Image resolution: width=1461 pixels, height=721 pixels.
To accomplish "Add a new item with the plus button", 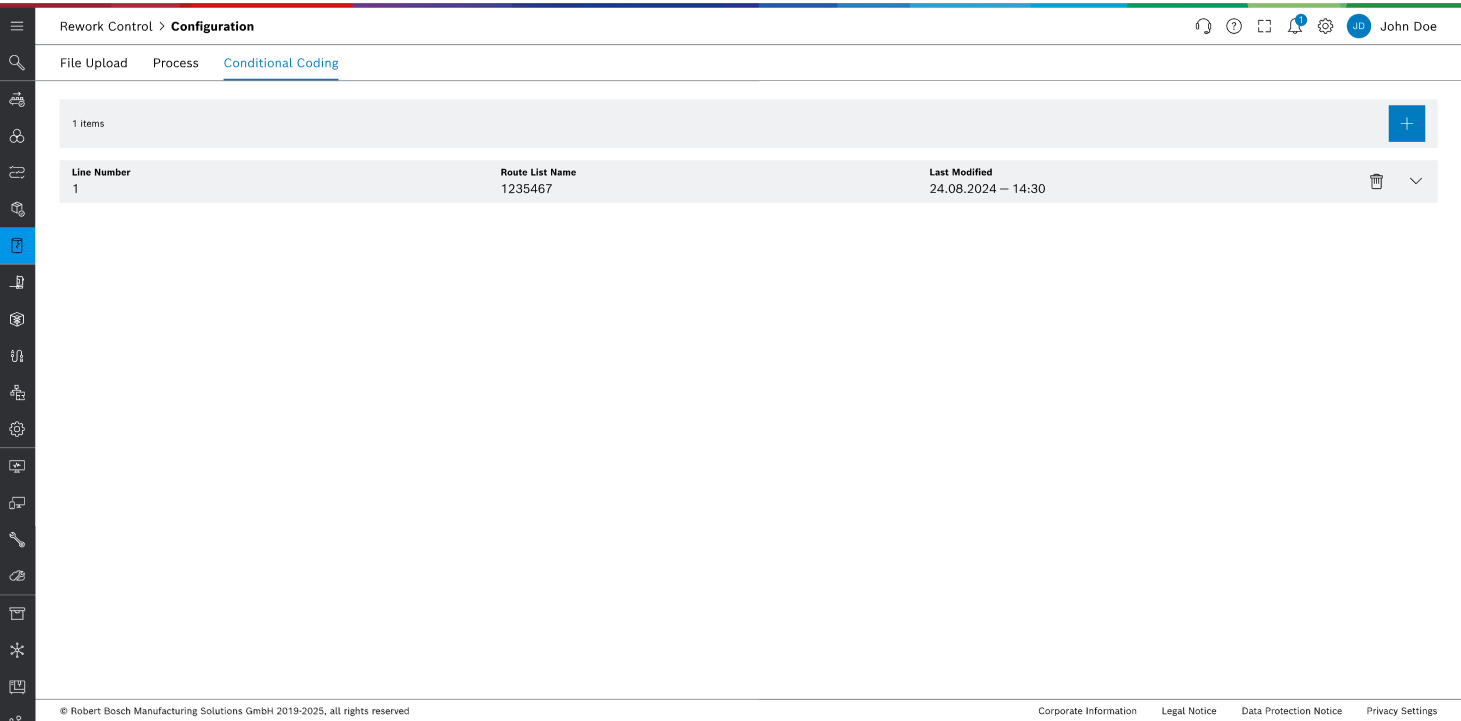I will click(x=1406, y=123).
